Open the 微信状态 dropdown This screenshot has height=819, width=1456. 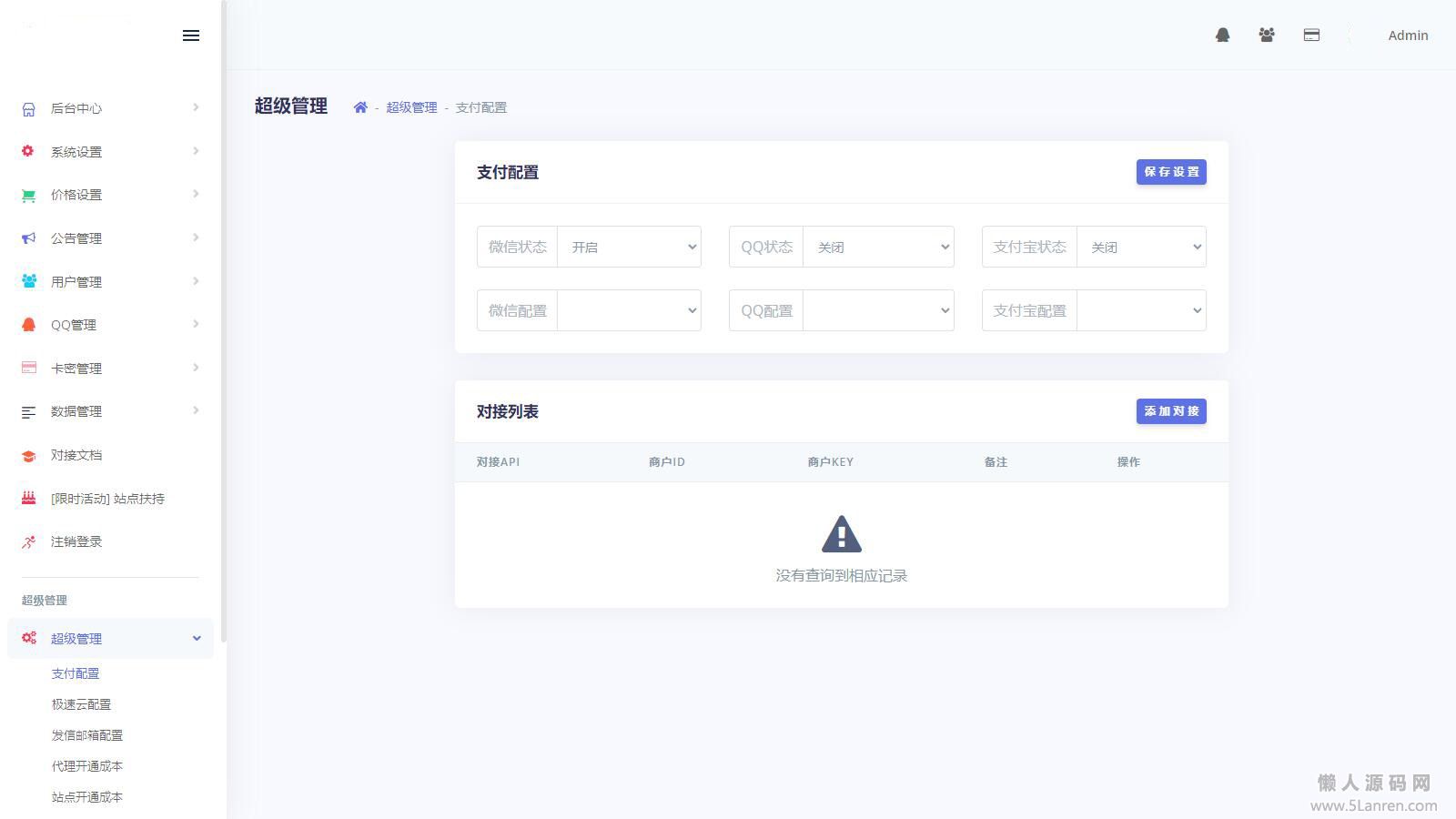pos(629,247)
